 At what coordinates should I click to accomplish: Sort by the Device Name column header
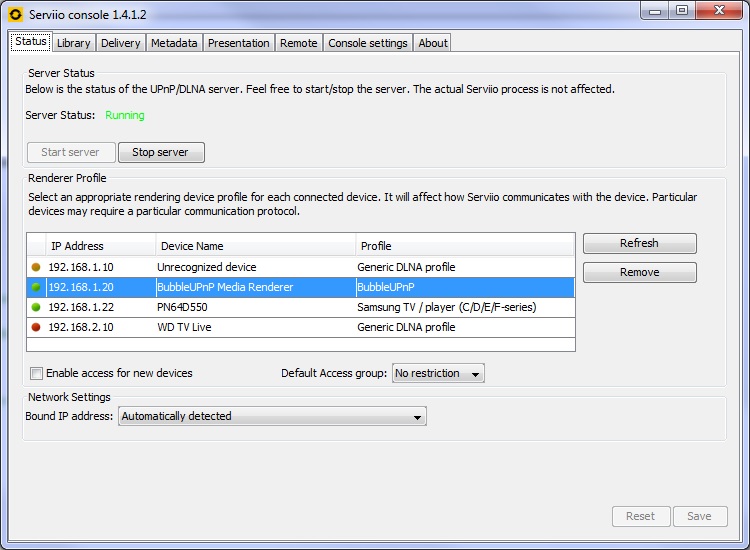(x=255, y=246)
